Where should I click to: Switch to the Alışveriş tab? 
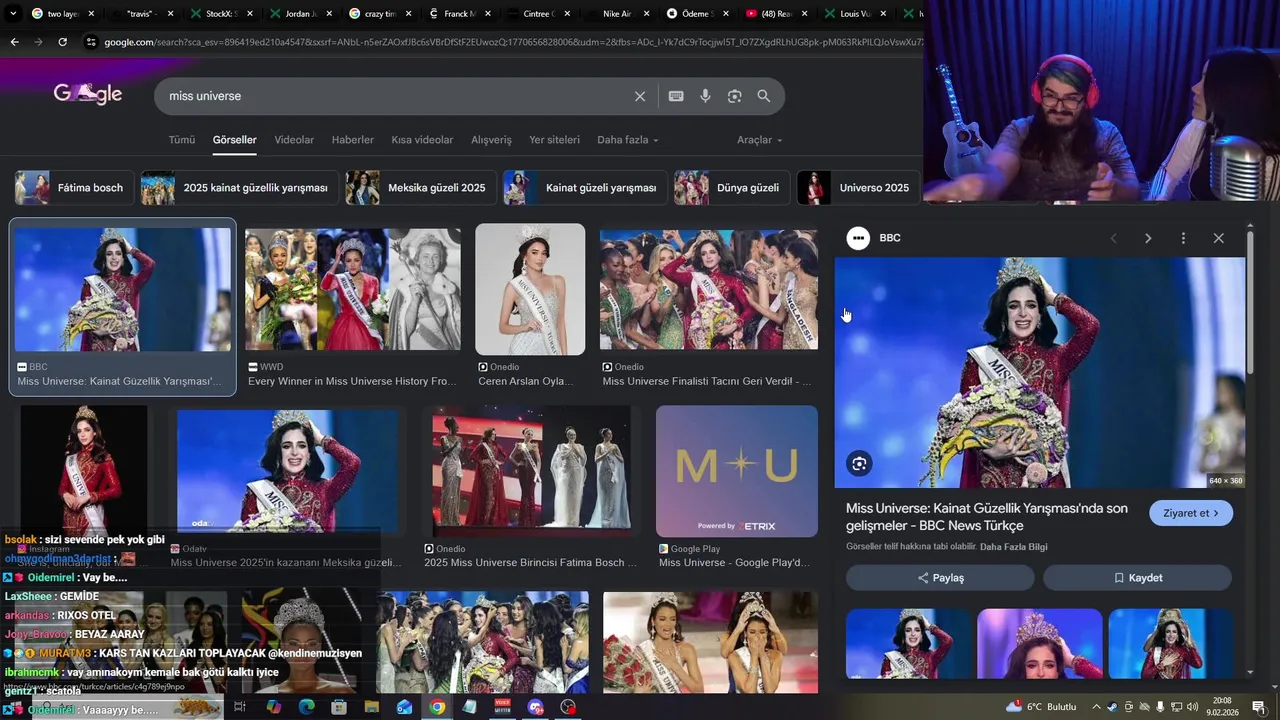pos(491,140)
